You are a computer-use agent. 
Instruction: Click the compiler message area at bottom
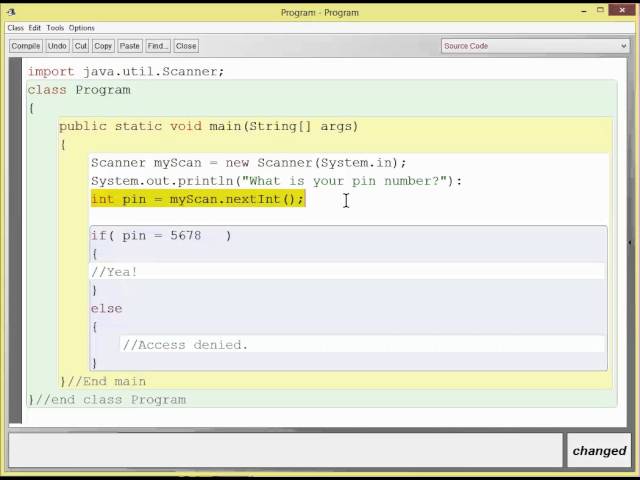[286, 451]
